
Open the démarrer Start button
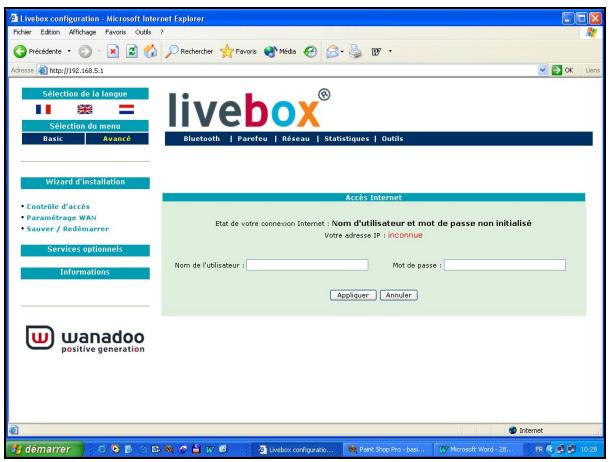pos(44,449)
